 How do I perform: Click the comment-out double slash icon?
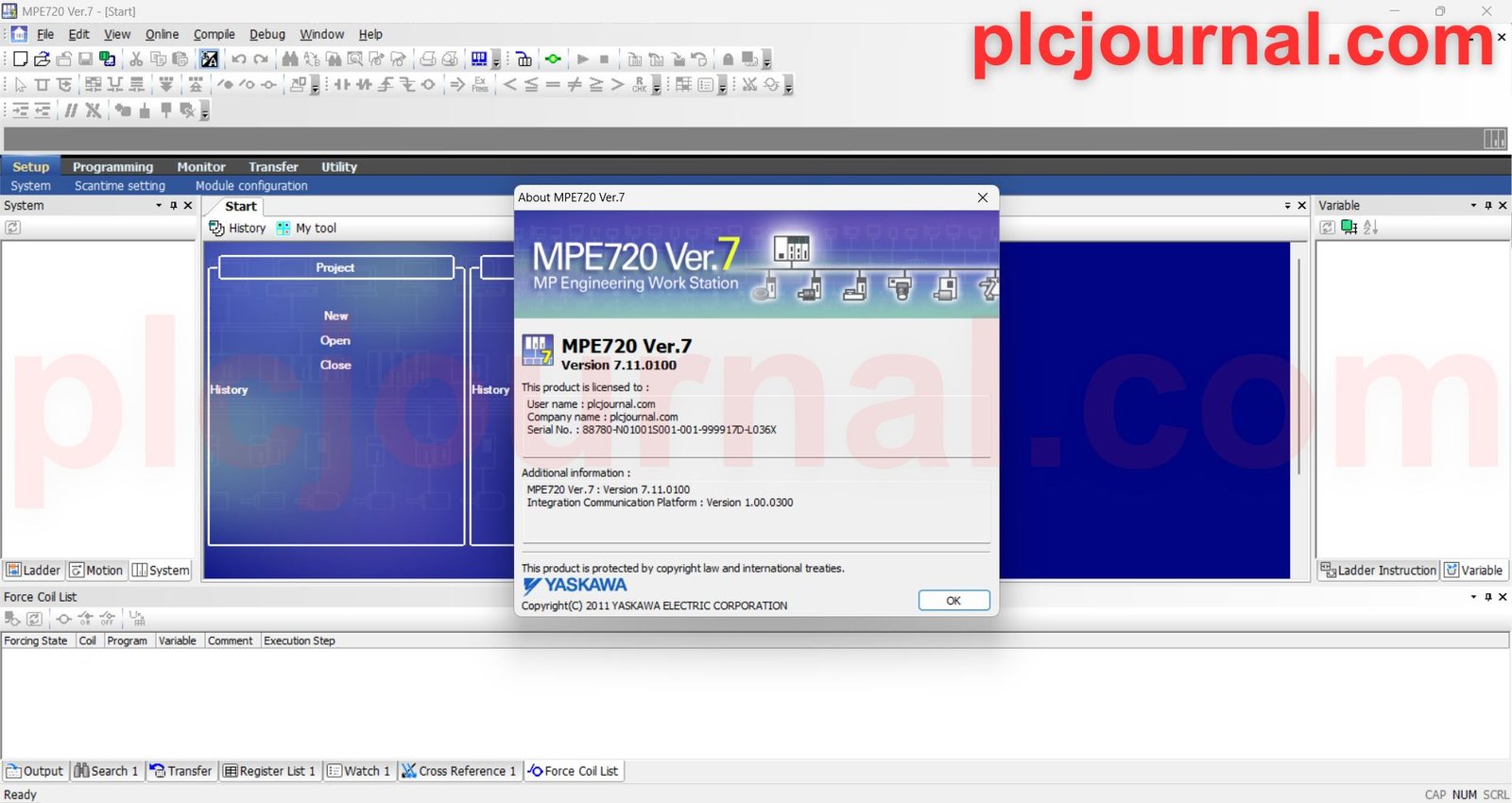(71, 110)
